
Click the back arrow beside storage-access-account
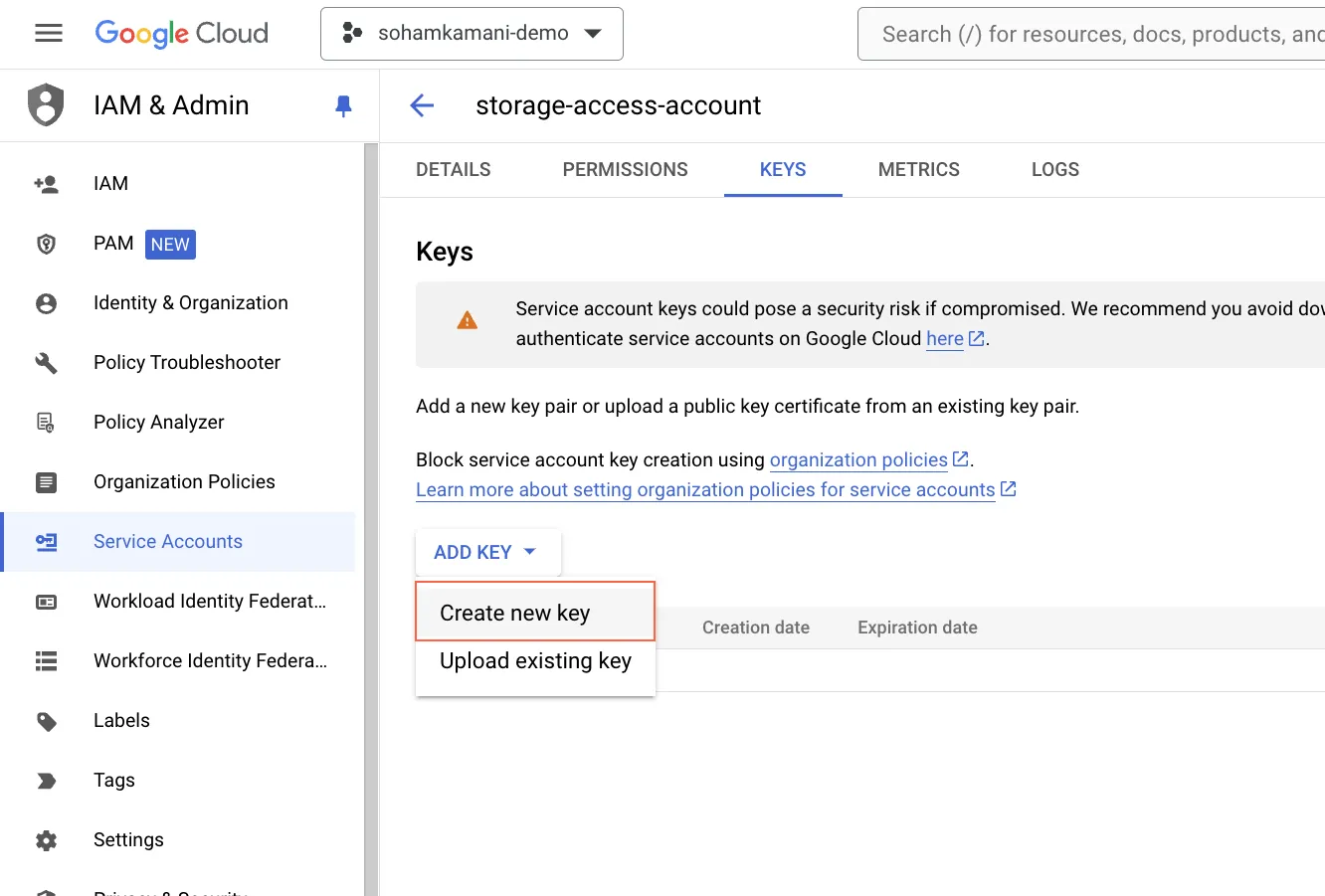click(x=422, y=105)
